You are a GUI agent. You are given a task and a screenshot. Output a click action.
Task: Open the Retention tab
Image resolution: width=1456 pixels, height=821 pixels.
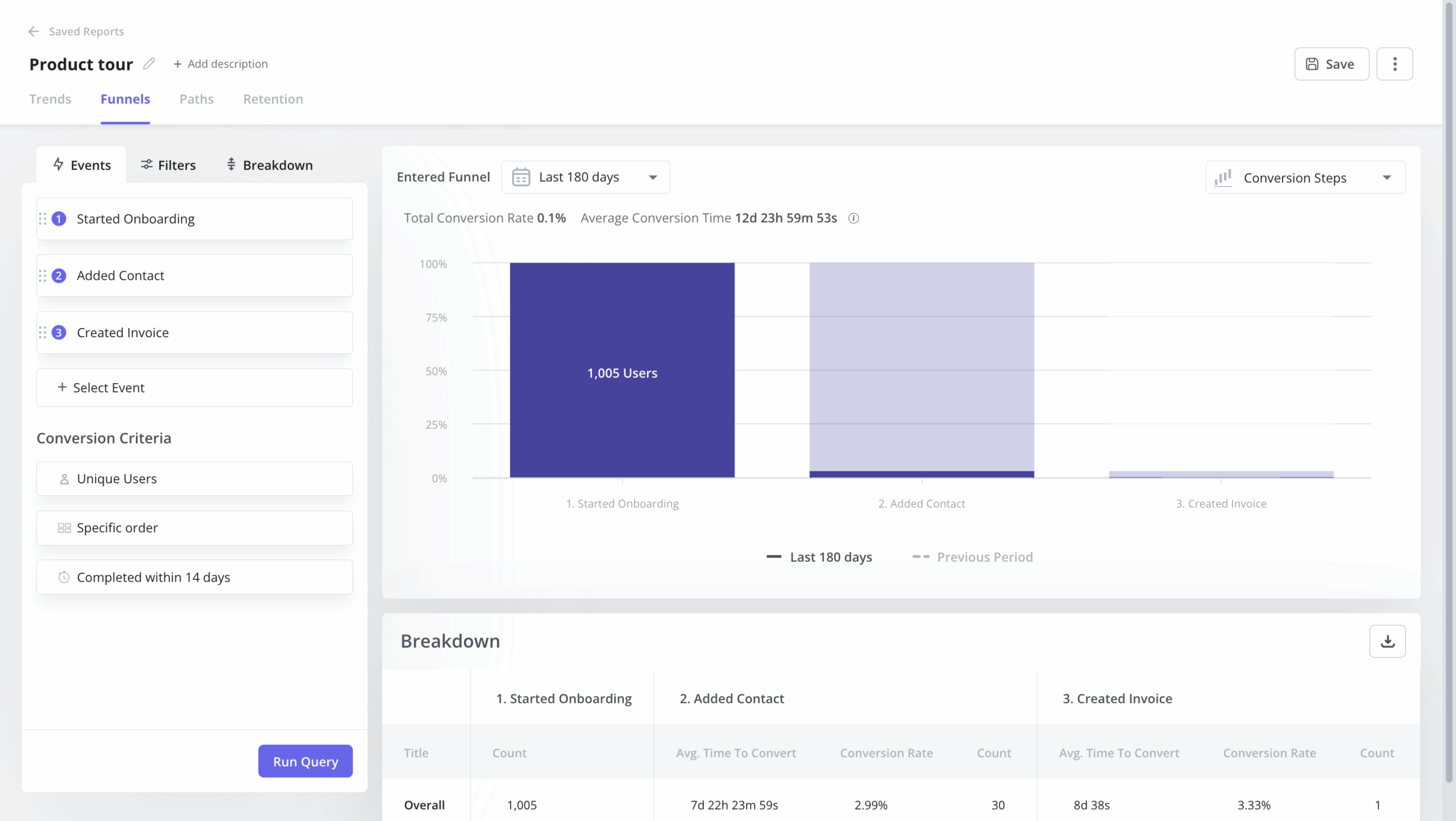(x=272, y=99)
